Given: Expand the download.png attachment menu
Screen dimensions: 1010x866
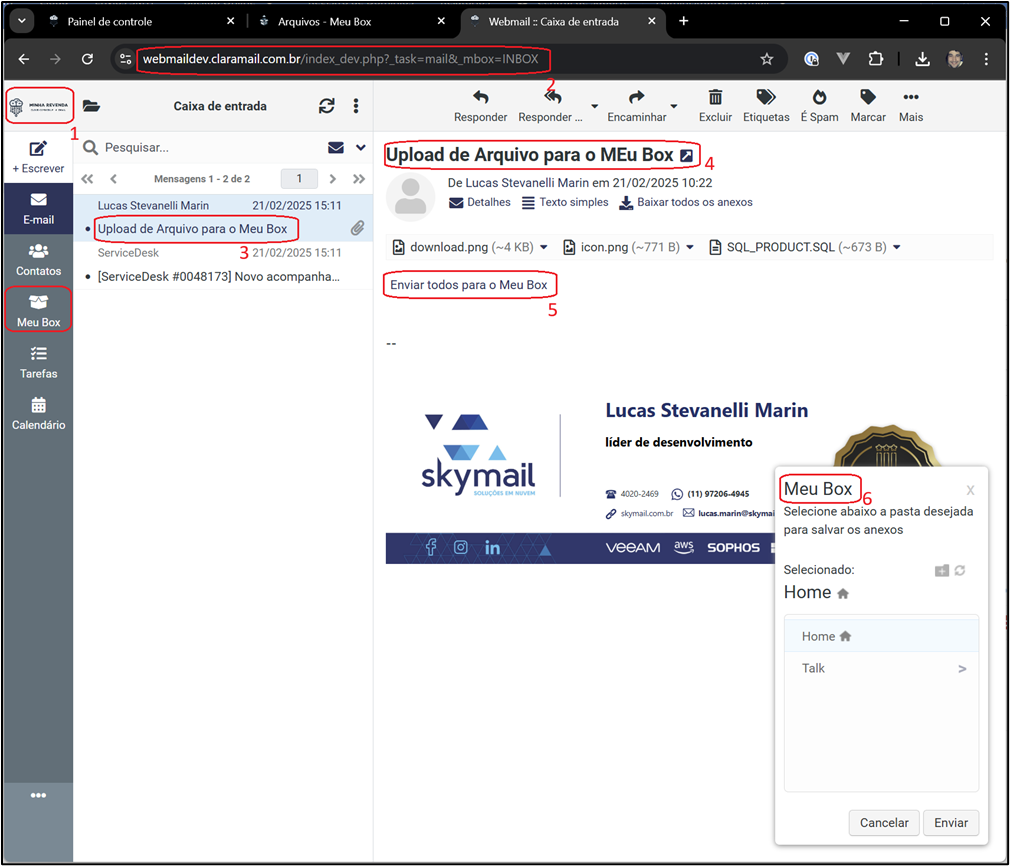Looking at the screenshot, I should coord(544,247).
